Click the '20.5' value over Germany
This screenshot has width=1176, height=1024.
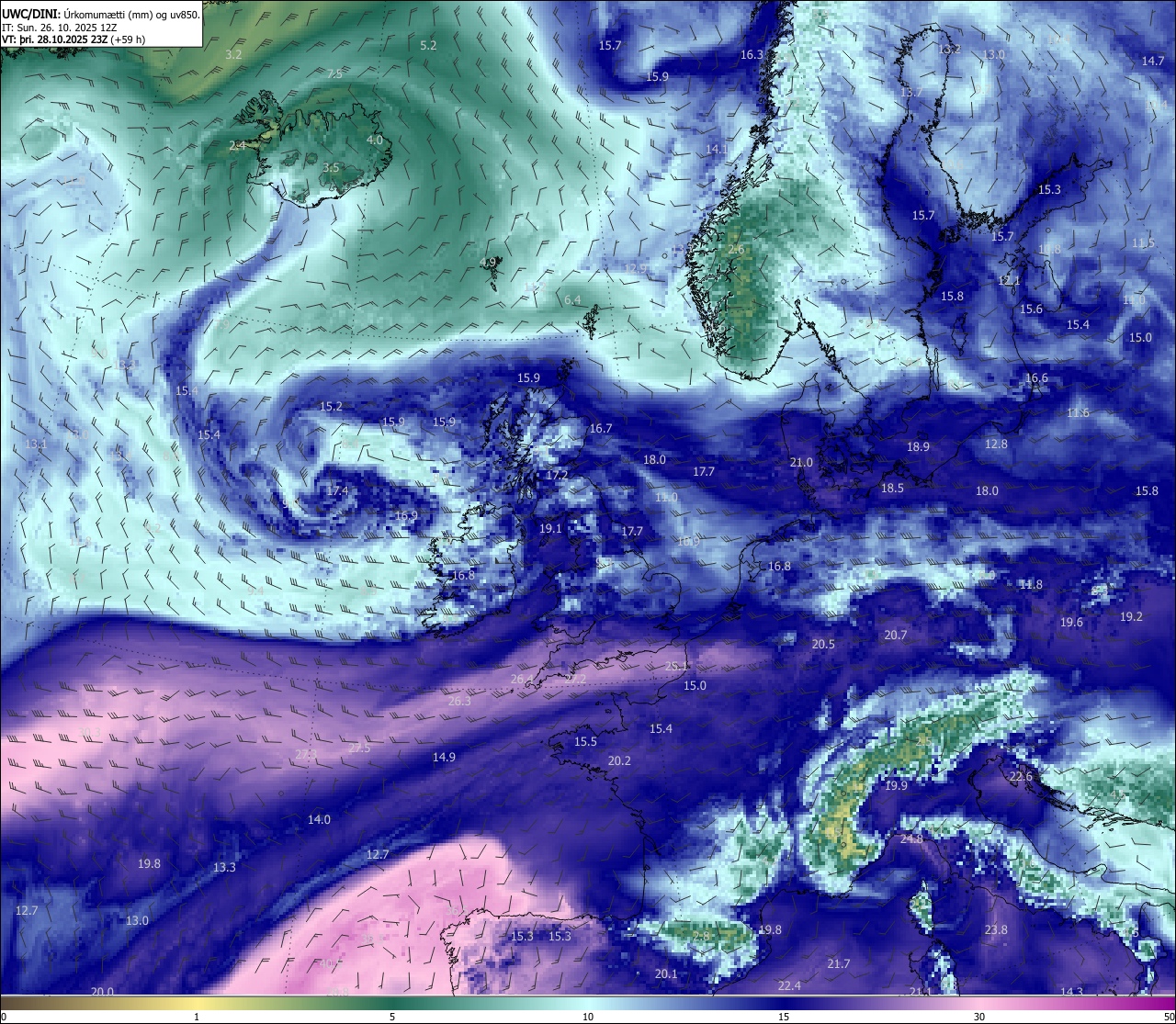(823, 645)
